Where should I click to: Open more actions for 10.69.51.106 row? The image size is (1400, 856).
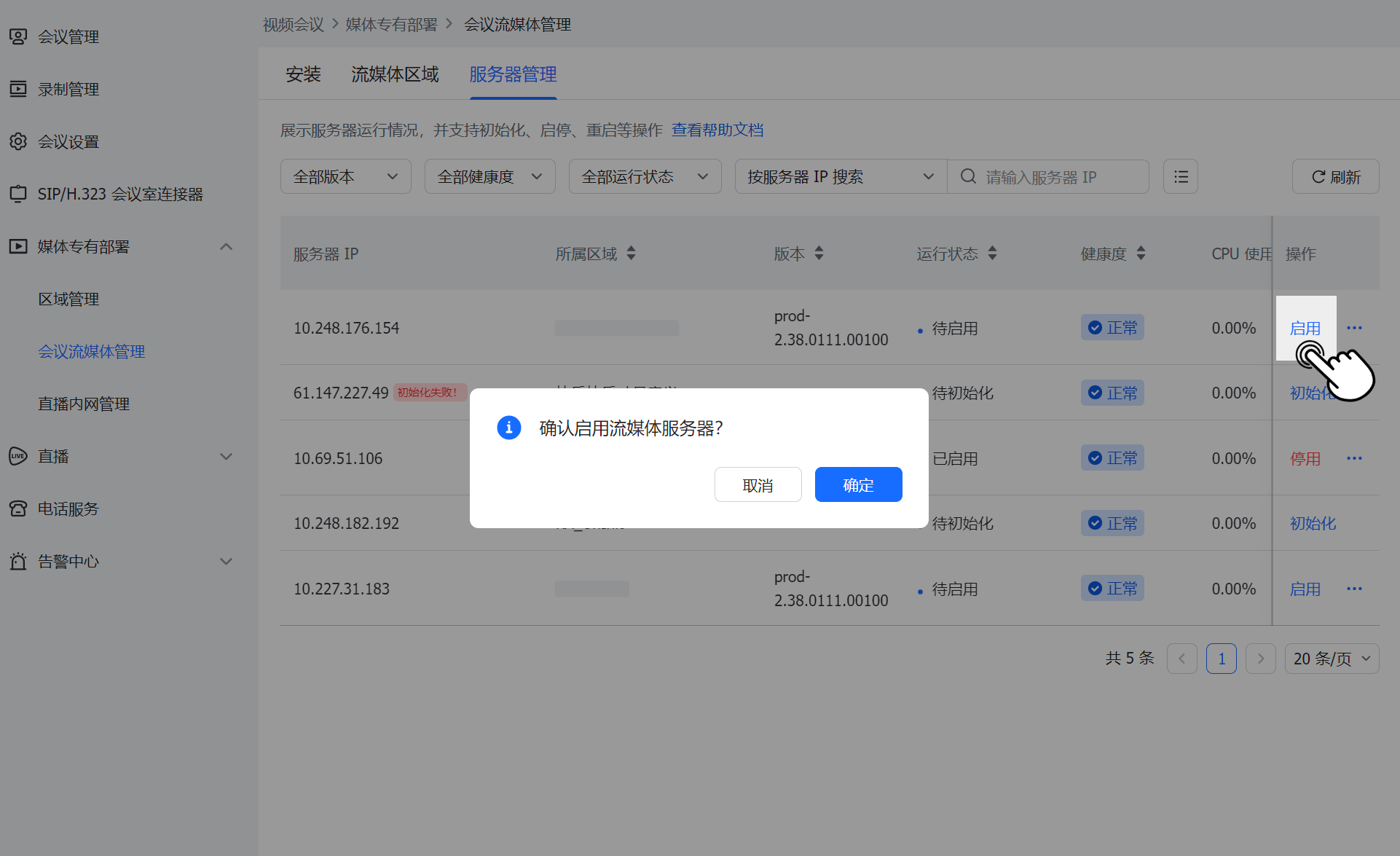coord(1354,458)
